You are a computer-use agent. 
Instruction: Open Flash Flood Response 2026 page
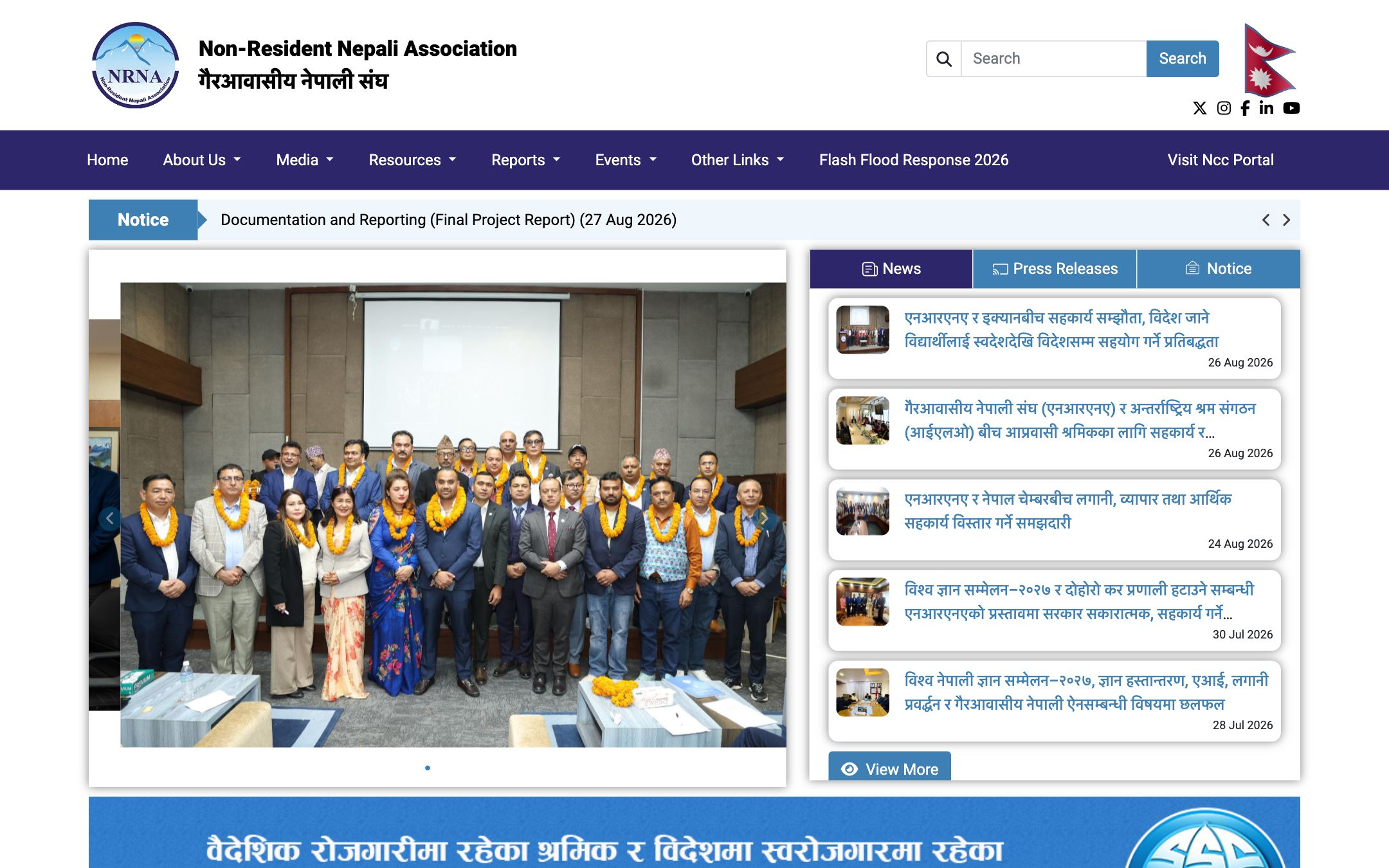tap(914, 160)
